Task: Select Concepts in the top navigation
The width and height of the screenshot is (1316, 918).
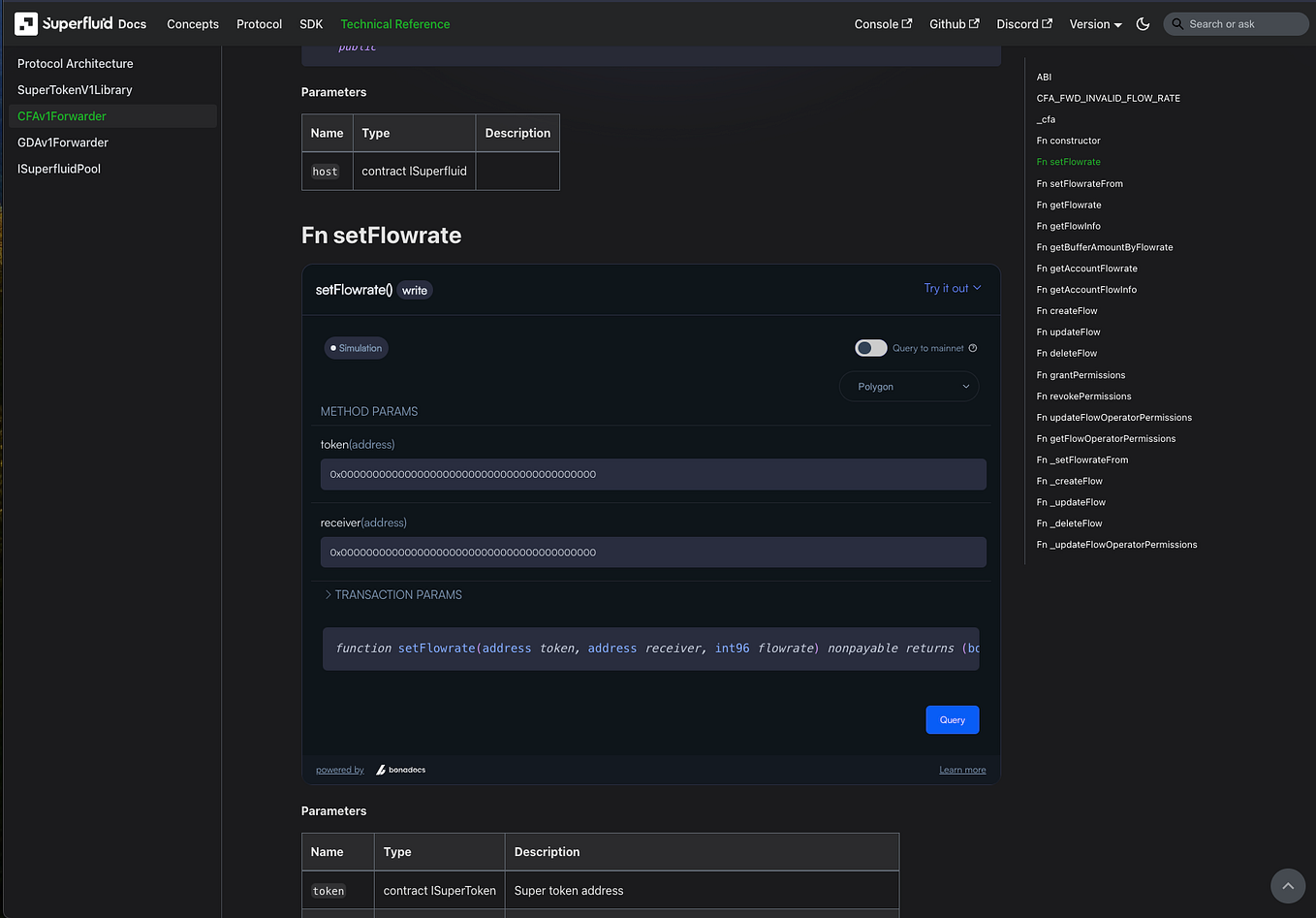Action: pos(192,24)
